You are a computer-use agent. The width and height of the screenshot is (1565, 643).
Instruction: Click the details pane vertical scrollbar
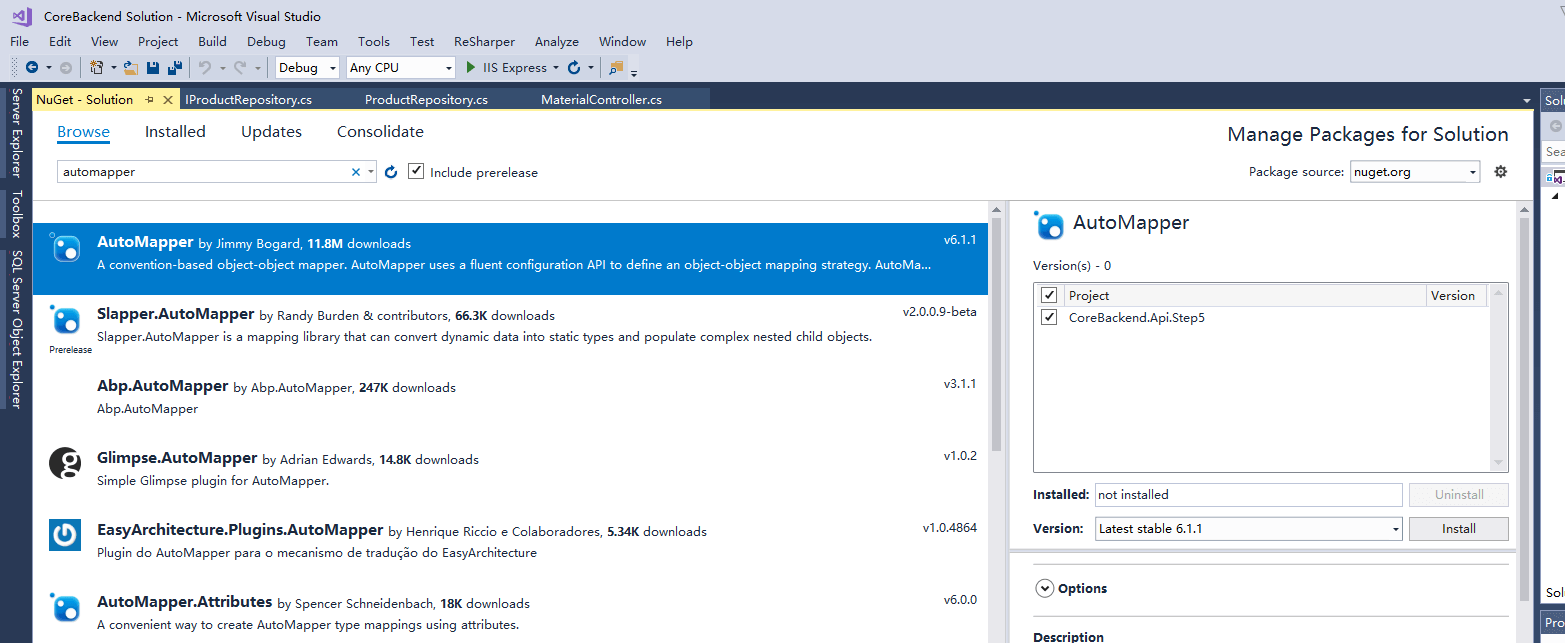pos(1524,410)
